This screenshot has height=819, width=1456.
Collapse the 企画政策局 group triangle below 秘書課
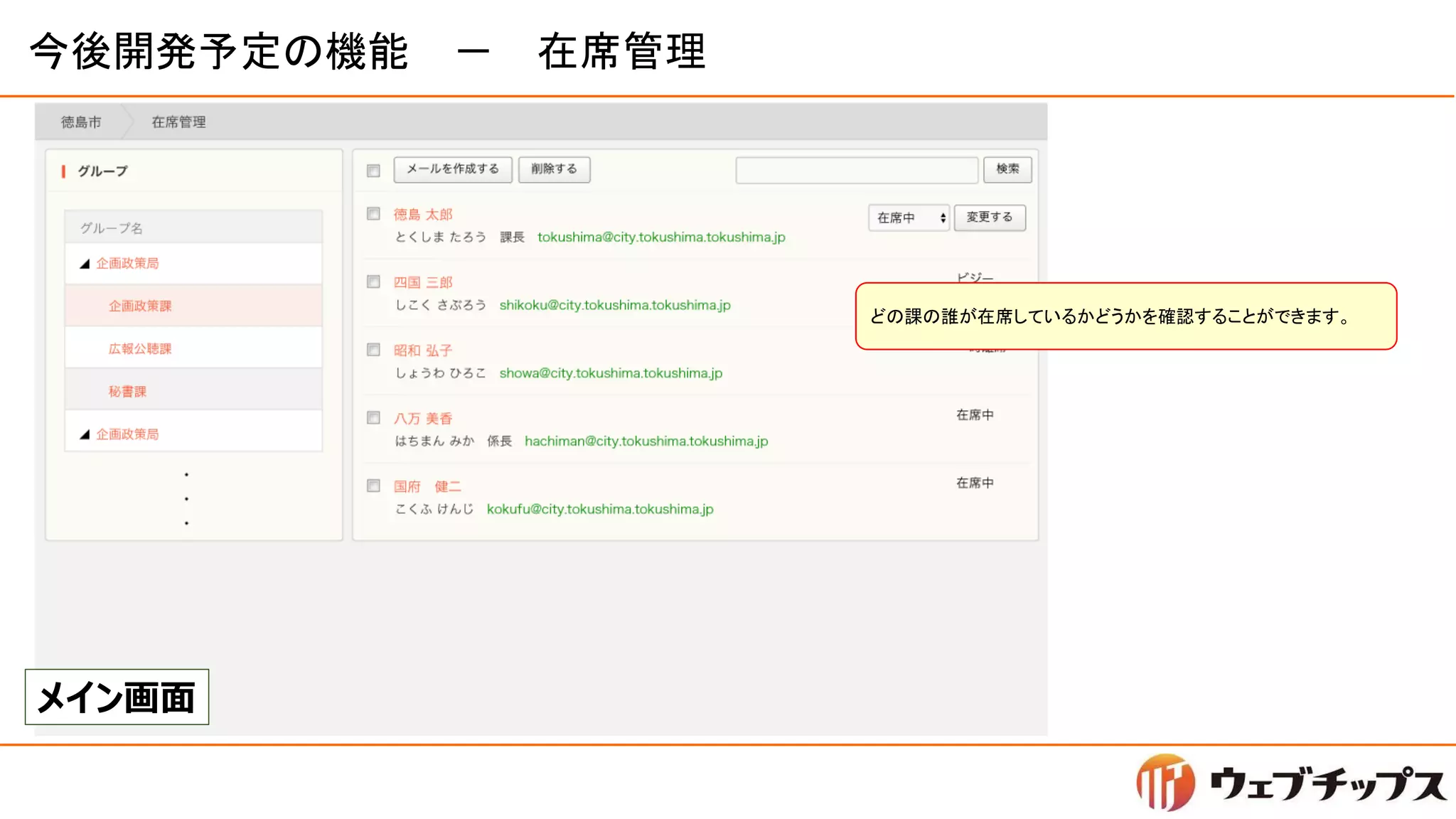[85, 434]
